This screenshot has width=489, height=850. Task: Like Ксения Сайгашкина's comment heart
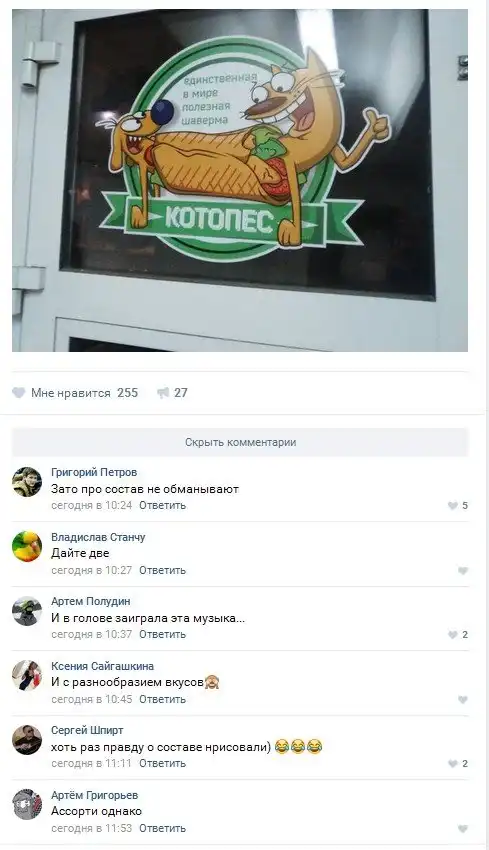click(462, 700)
